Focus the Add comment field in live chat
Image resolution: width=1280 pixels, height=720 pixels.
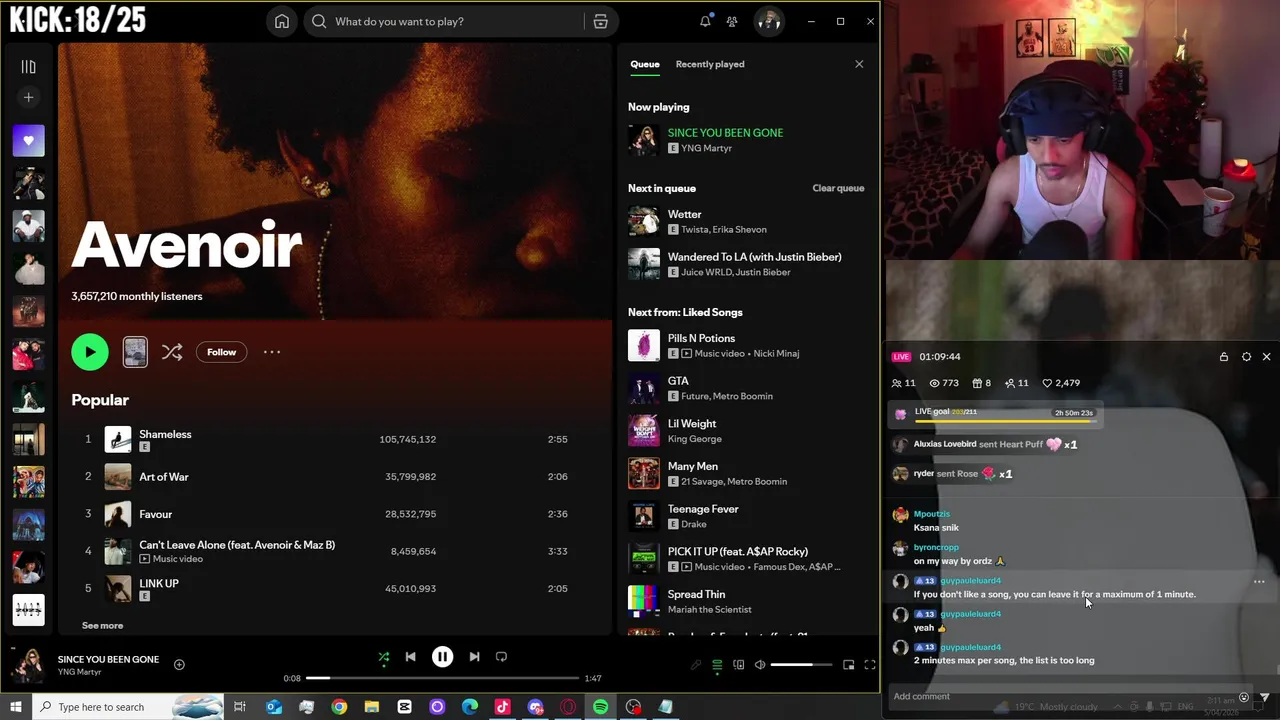click(1060, 696)
